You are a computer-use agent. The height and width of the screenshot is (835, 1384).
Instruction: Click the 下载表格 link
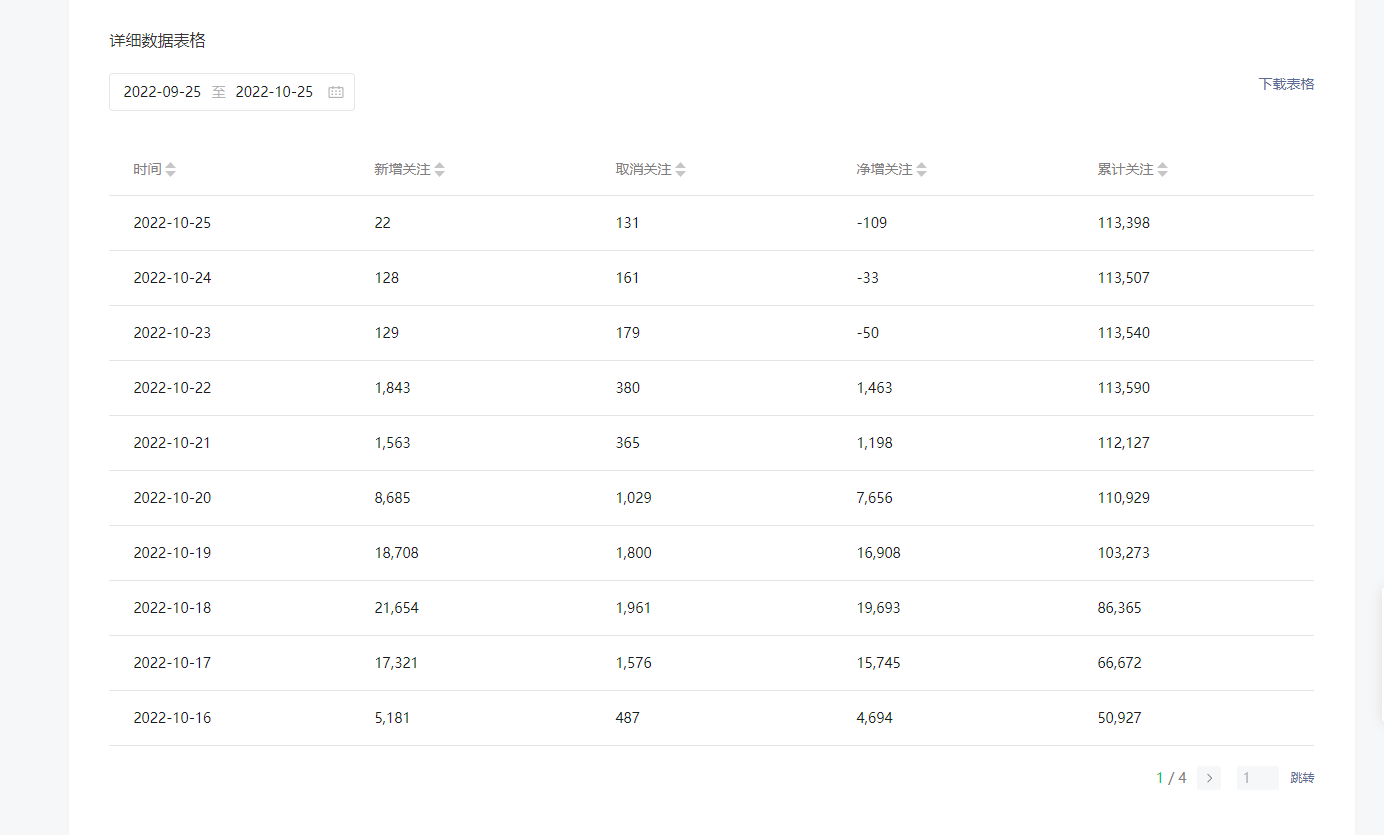(x=1286, y=84)
